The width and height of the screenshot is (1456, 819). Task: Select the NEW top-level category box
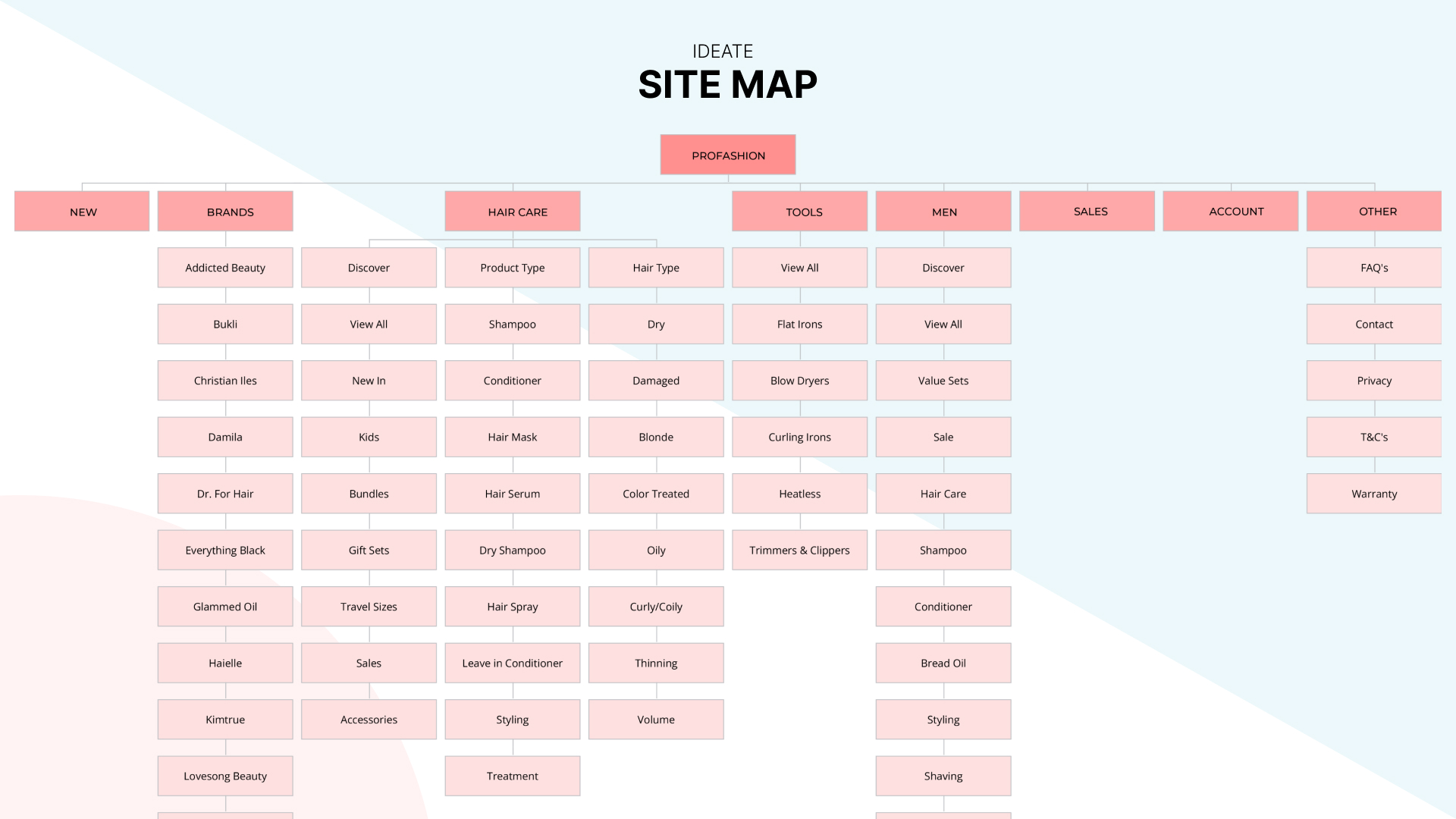click(x=82, y=212)
